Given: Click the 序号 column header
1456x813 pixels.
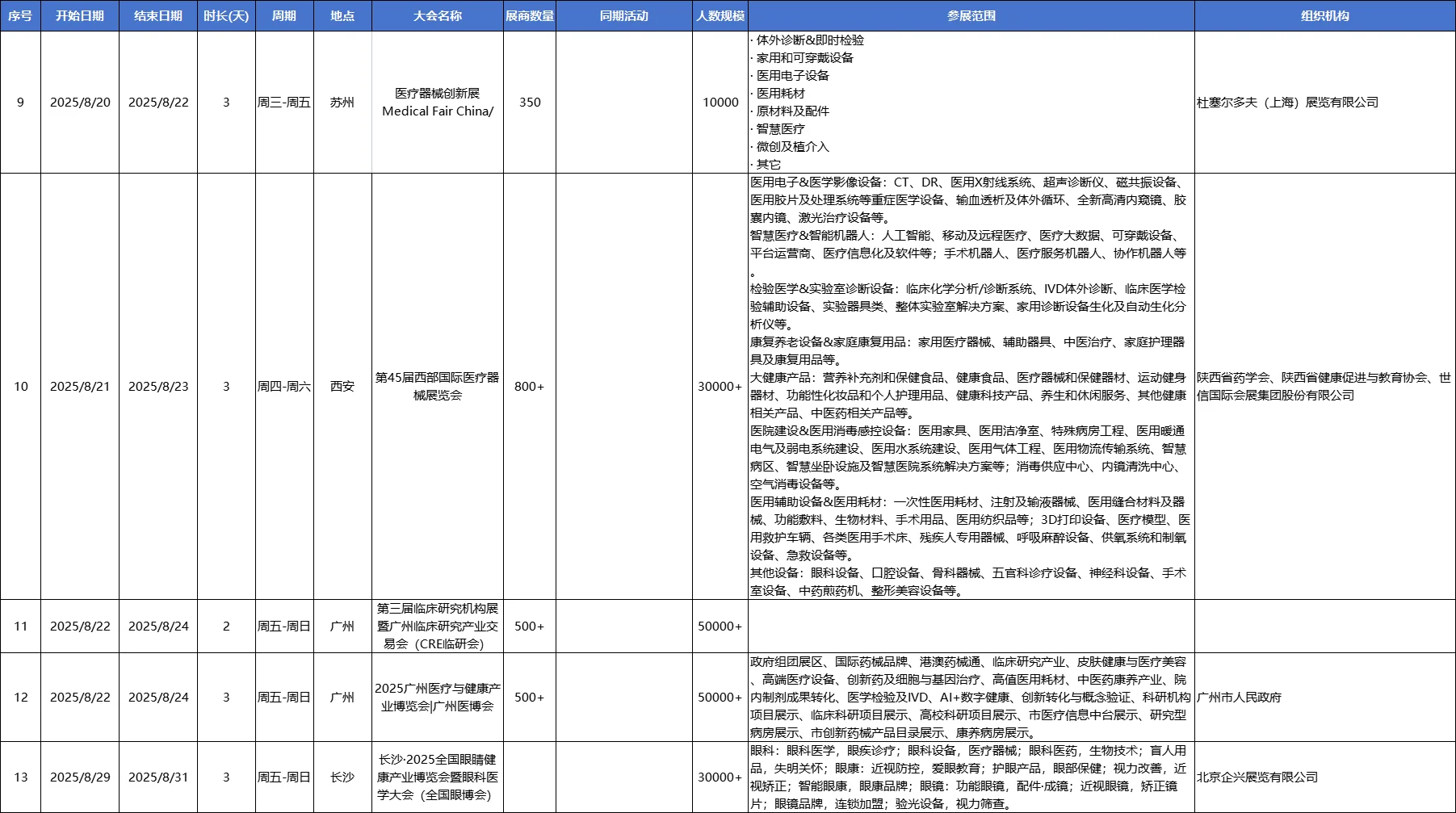Looking at the screenshot, I should pos(20,15).
